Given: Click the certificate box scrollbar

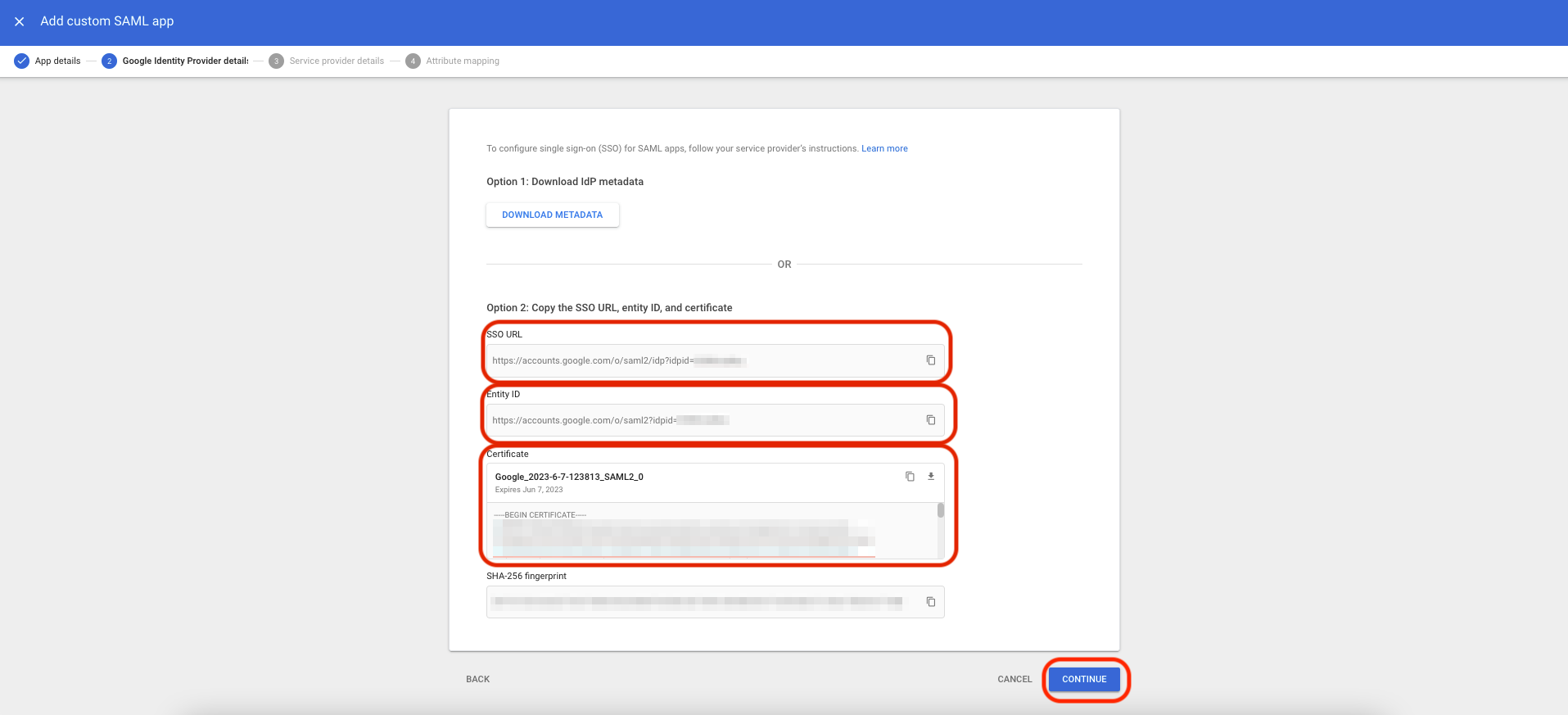Looking at the screenshot, I should coord(941,511).
